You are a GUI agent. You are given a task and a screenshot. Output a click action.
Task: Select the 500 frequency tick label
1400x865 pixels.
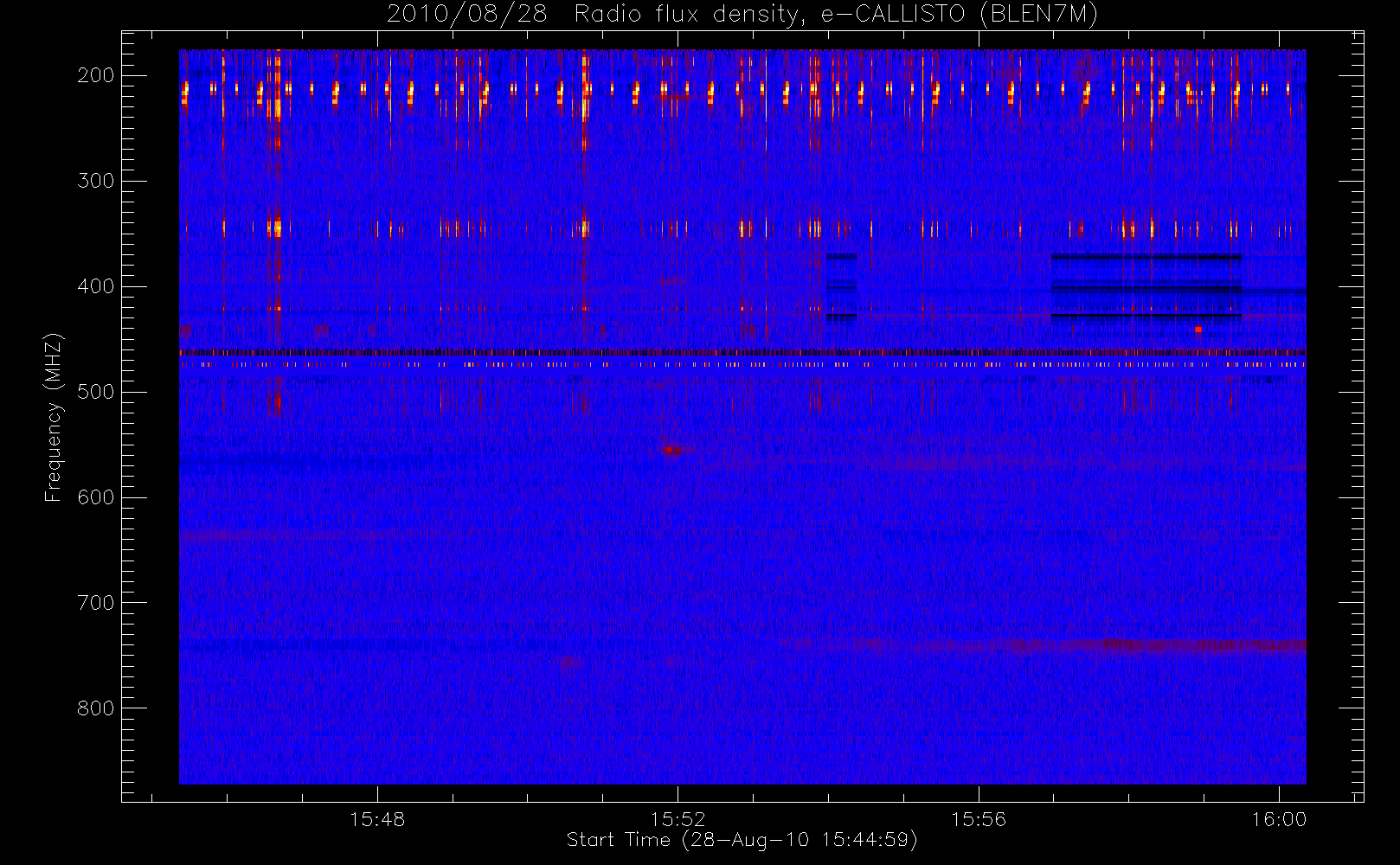coord(95,392)
